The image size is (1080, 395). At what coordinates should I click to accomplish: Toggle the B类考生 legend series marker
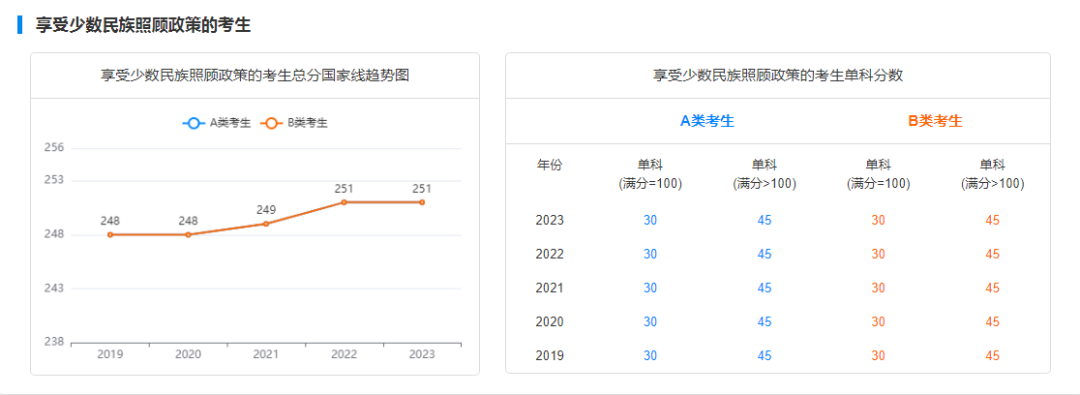tap(271, 123)
